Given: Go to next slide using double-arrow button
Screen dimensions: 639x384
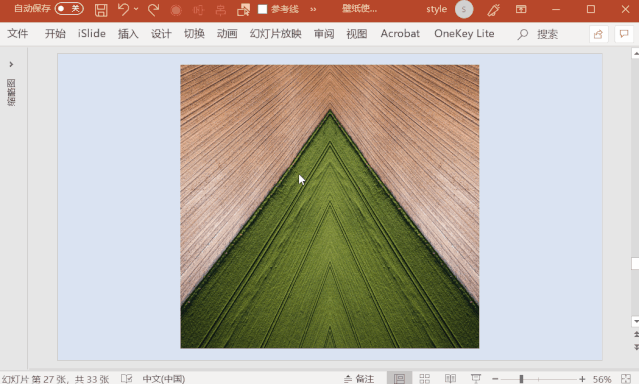Looking at the screenshot, I should 636,347.
